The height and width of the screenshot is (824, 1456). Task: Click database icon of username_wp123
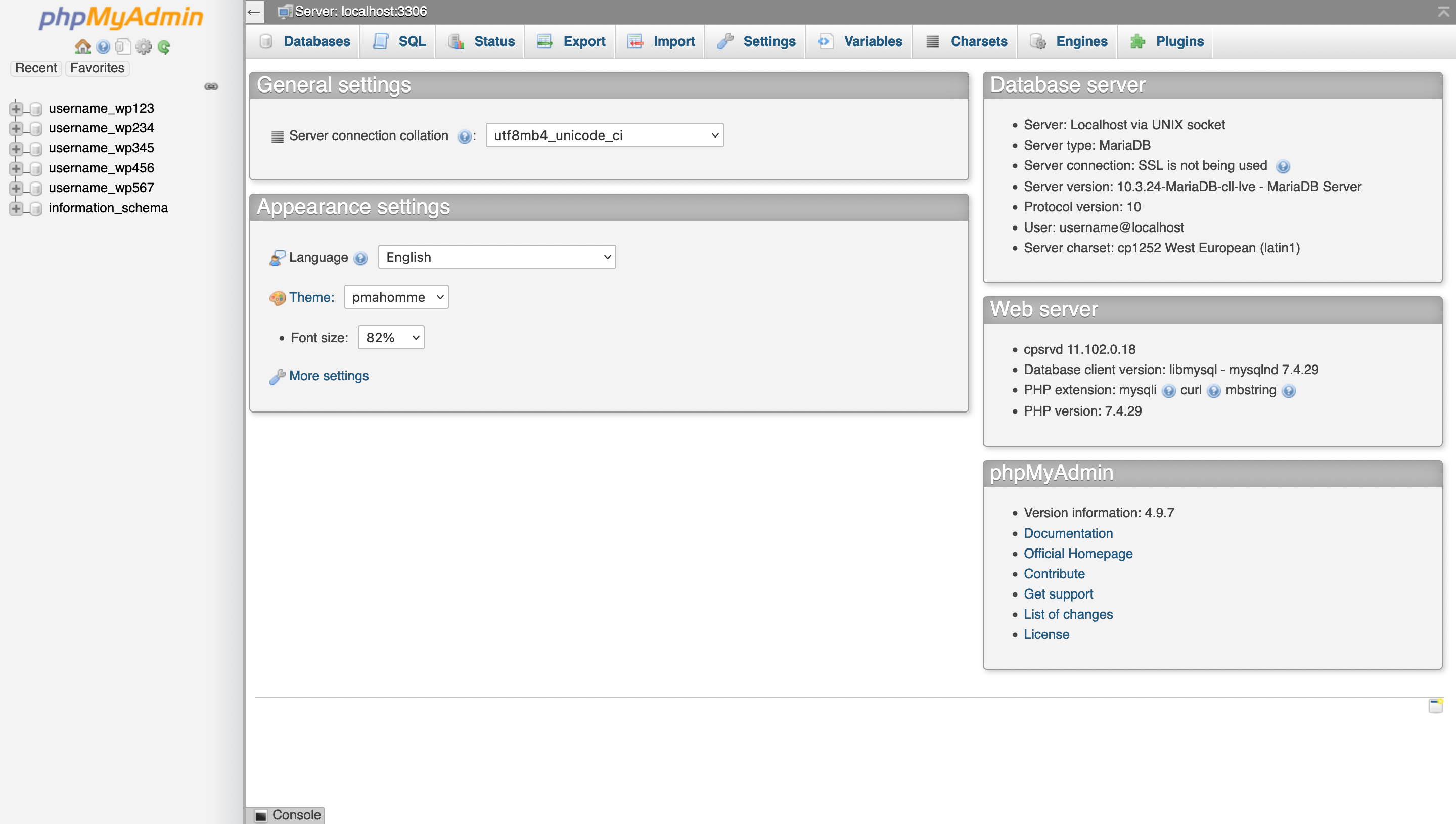36,109
